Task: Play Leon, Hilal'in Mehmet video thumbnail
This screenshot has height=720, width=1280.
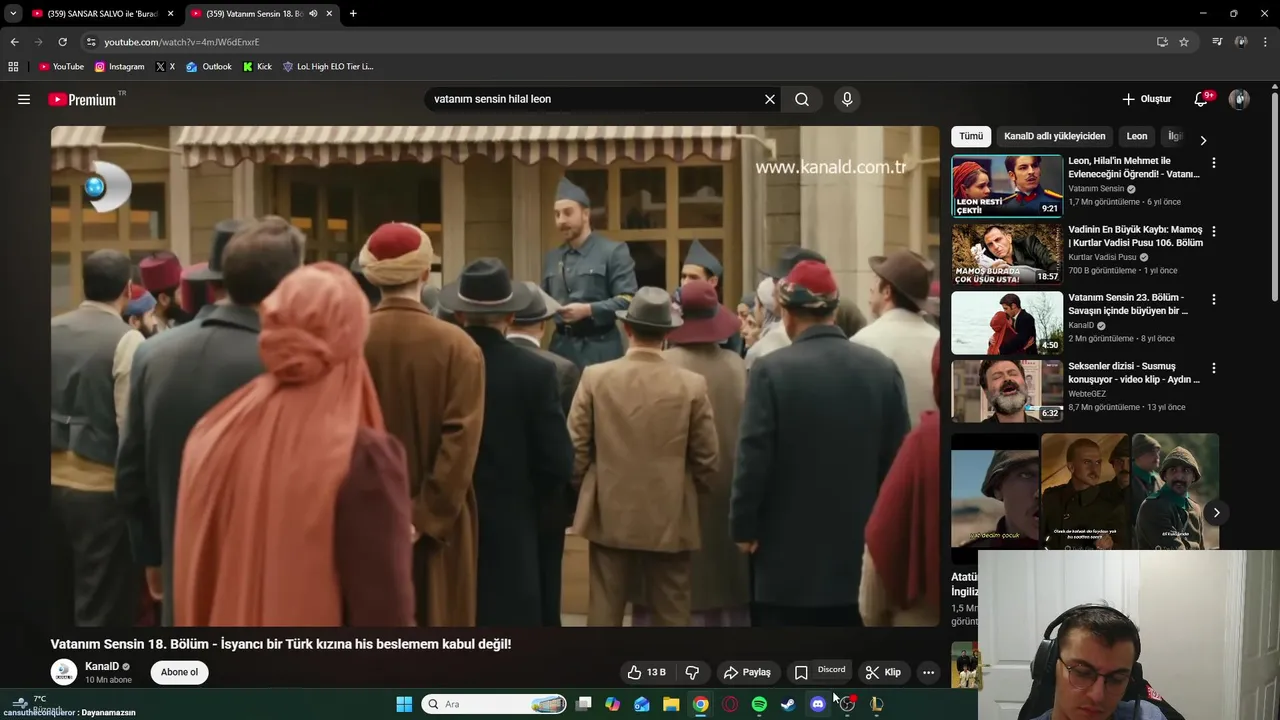Action: [x=1007, y=186]
